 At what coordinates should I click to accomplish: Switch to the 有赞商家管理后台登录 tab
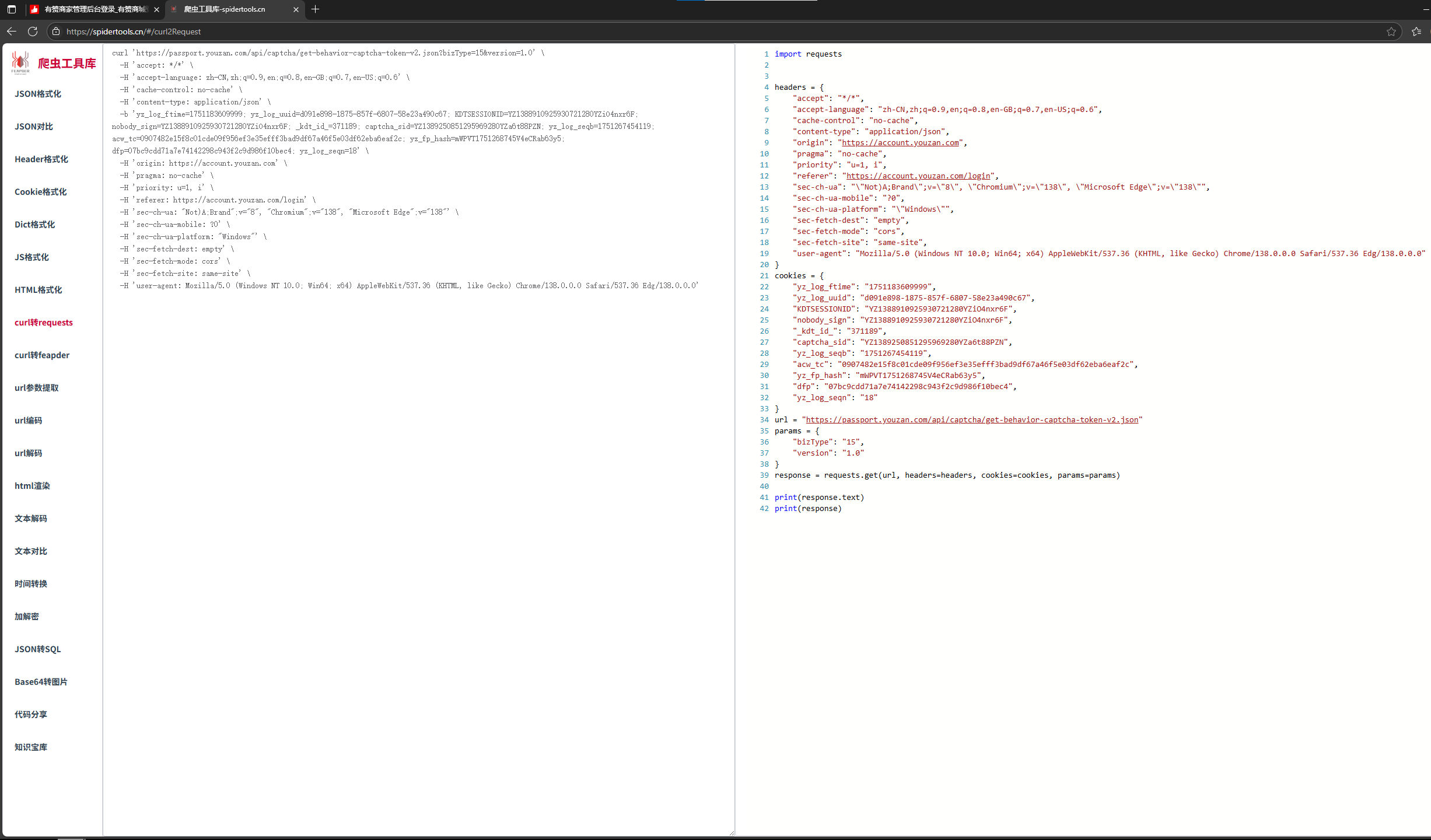[x=93, y=9]
